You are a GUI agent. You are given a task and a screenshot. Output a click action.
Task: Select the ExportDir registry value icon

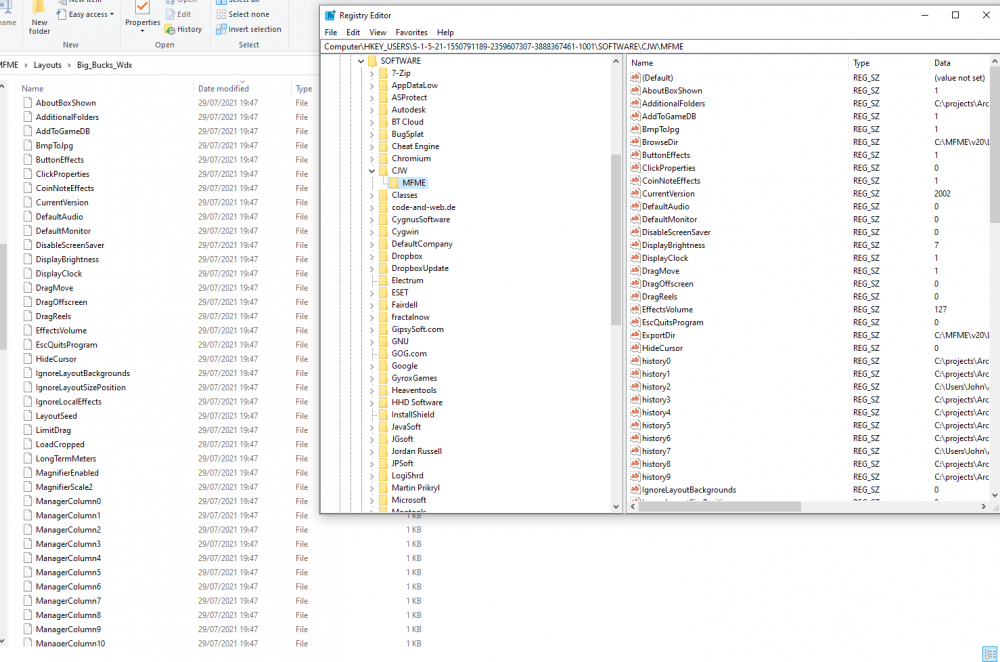pos(635,335)
